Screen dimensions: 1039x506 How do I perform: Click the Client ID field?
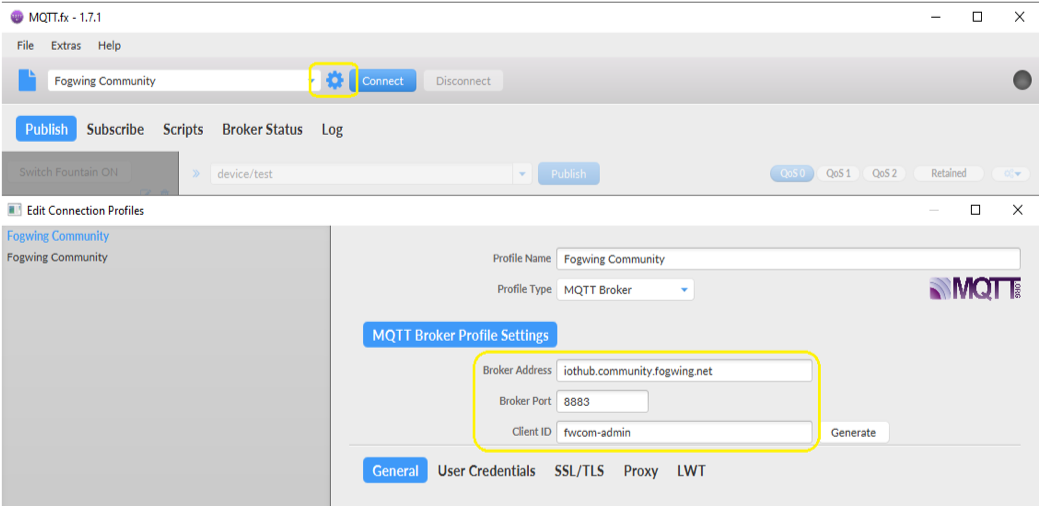point(684,432)
